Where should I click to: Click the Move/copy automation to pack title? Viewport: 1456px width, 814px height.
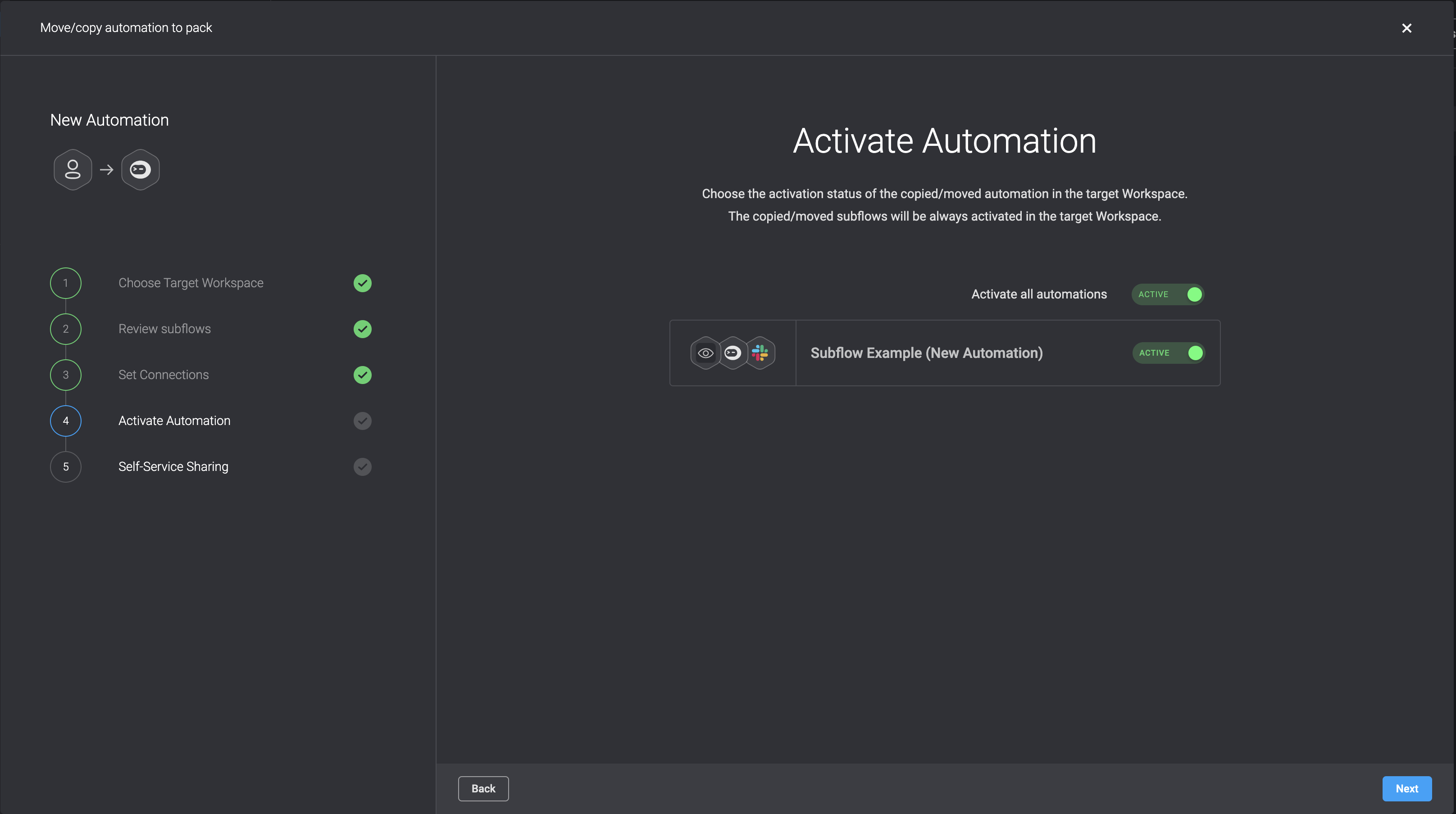click(x=126, y=27)
